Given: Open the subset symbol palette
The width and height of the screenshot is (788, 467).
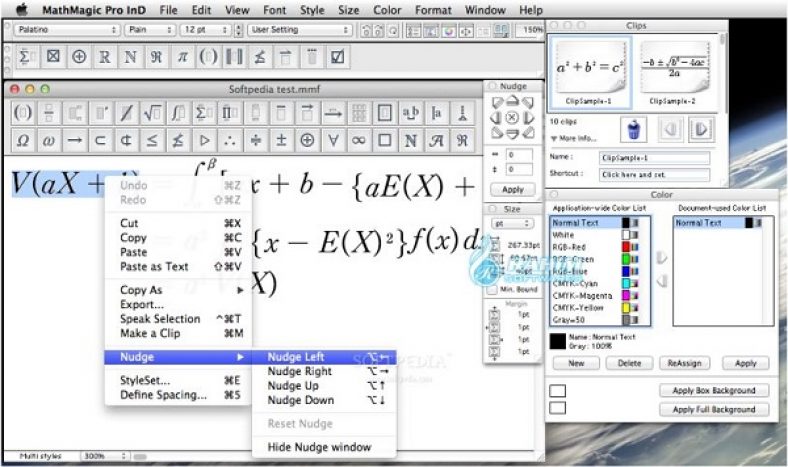Looking at the screenshot, I should click(x=101, y=140).
